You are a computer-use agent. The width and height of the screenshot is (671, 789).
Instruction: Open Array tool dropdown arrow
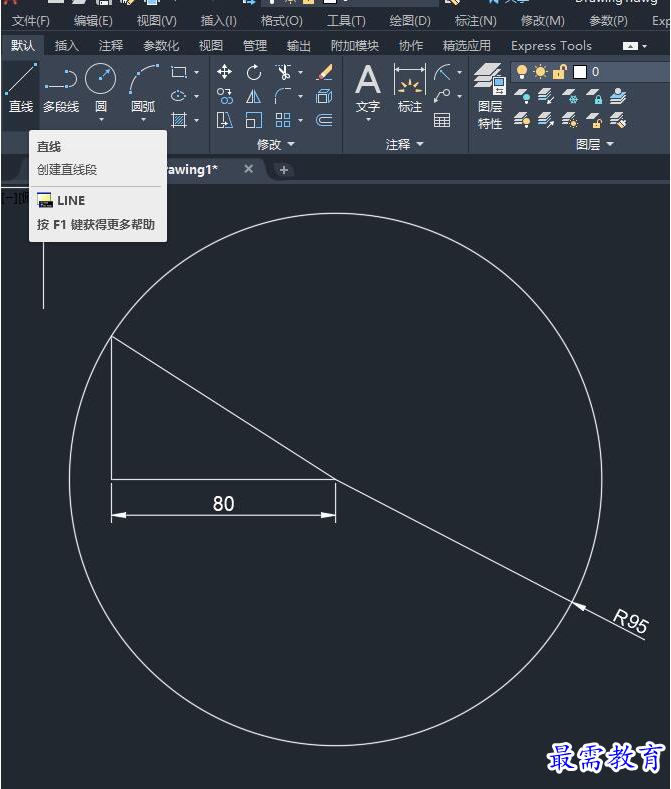[x=301, y=120]
